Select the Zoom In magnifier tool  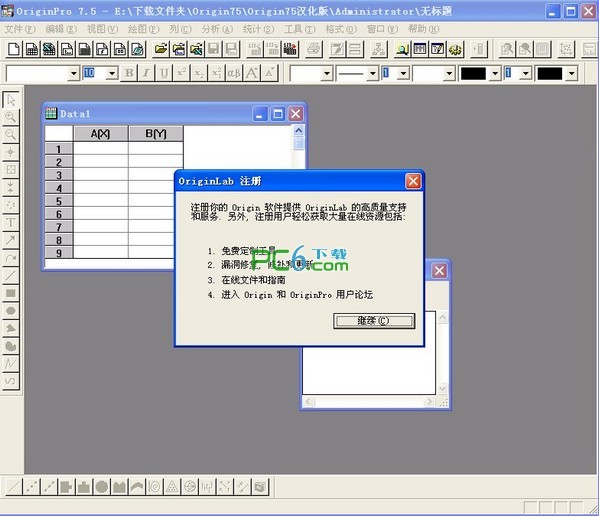point(11,117)
